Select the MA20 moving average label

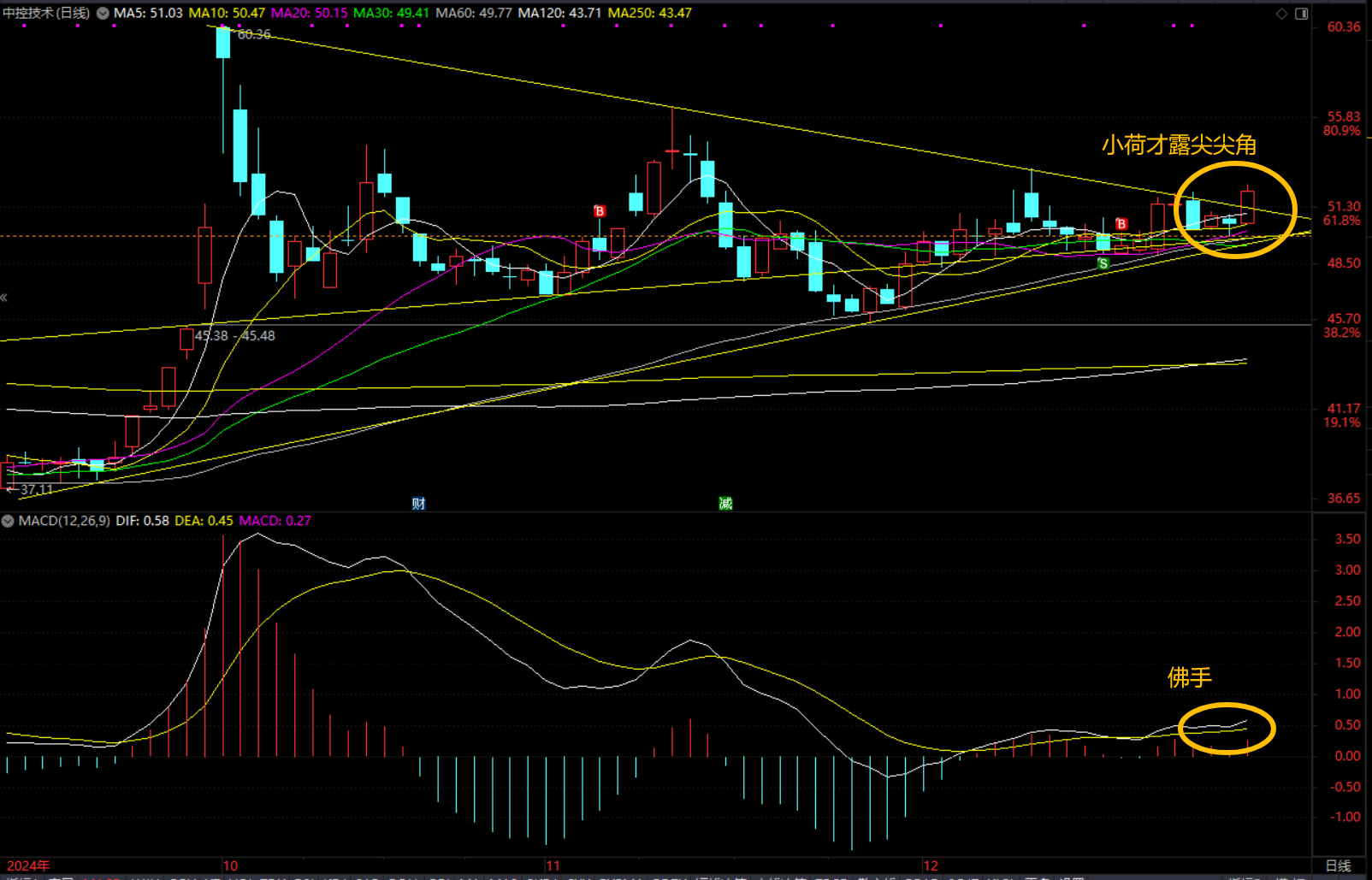tap(309, 14)
